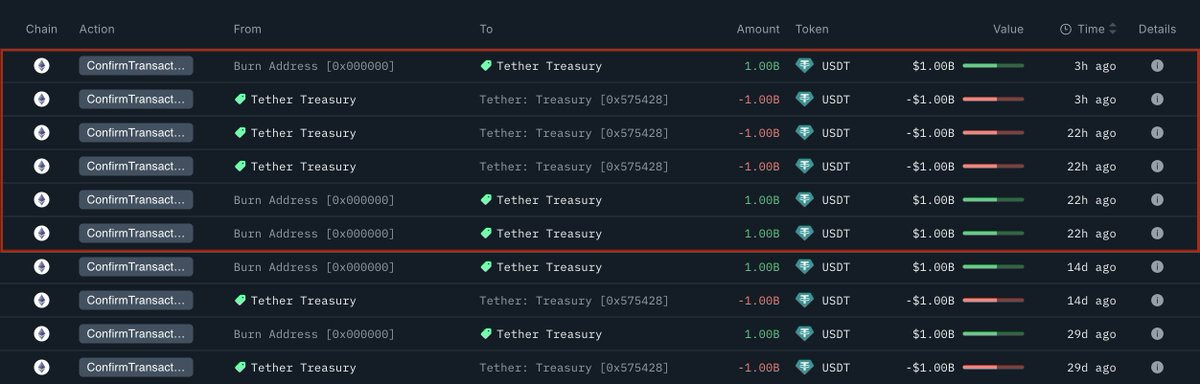Click the Time column sort arrows
The image size is (1200, 384).
(x=1112, y=29)
